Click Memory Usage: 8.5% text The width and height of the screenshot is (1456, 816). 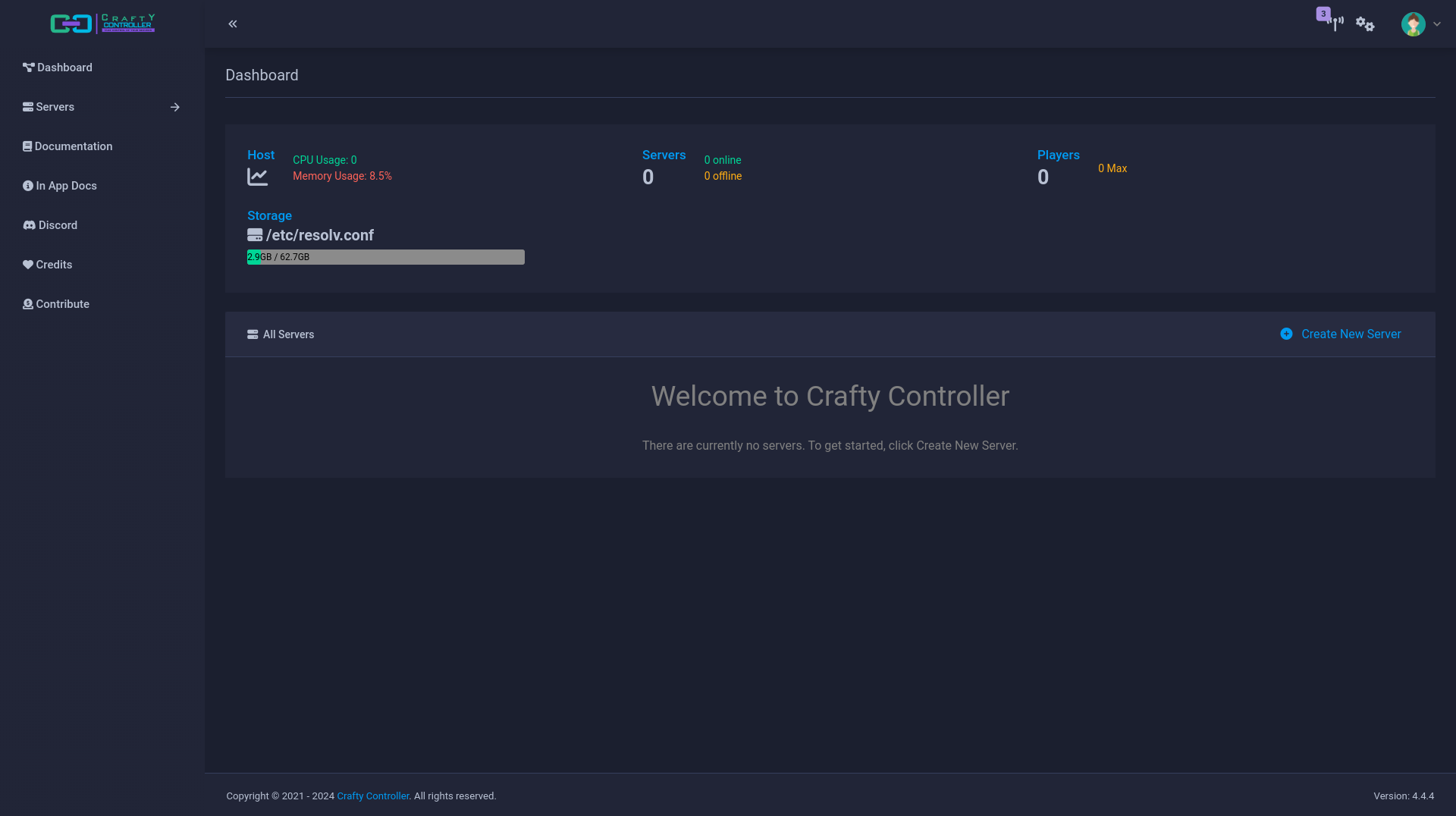tap(342, 176)
